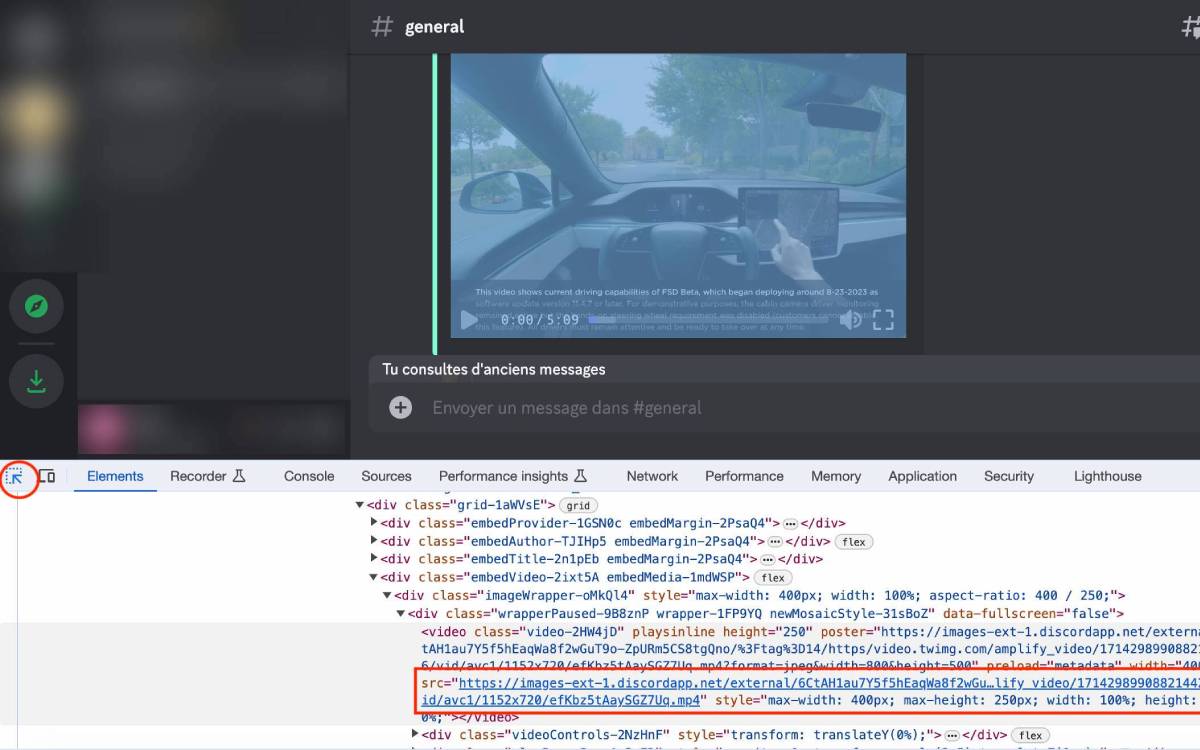Switch to the Elements tab

pyautogui.click(x=115, y=476)
